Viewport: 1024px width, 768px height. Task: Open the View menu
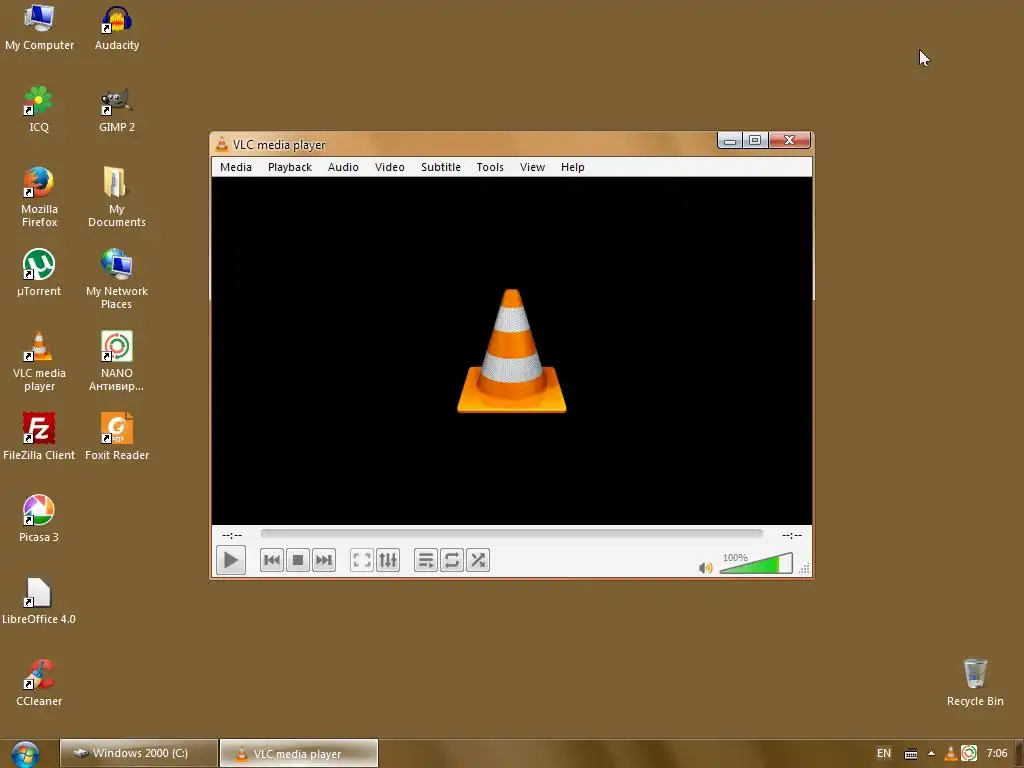[532, 167]
